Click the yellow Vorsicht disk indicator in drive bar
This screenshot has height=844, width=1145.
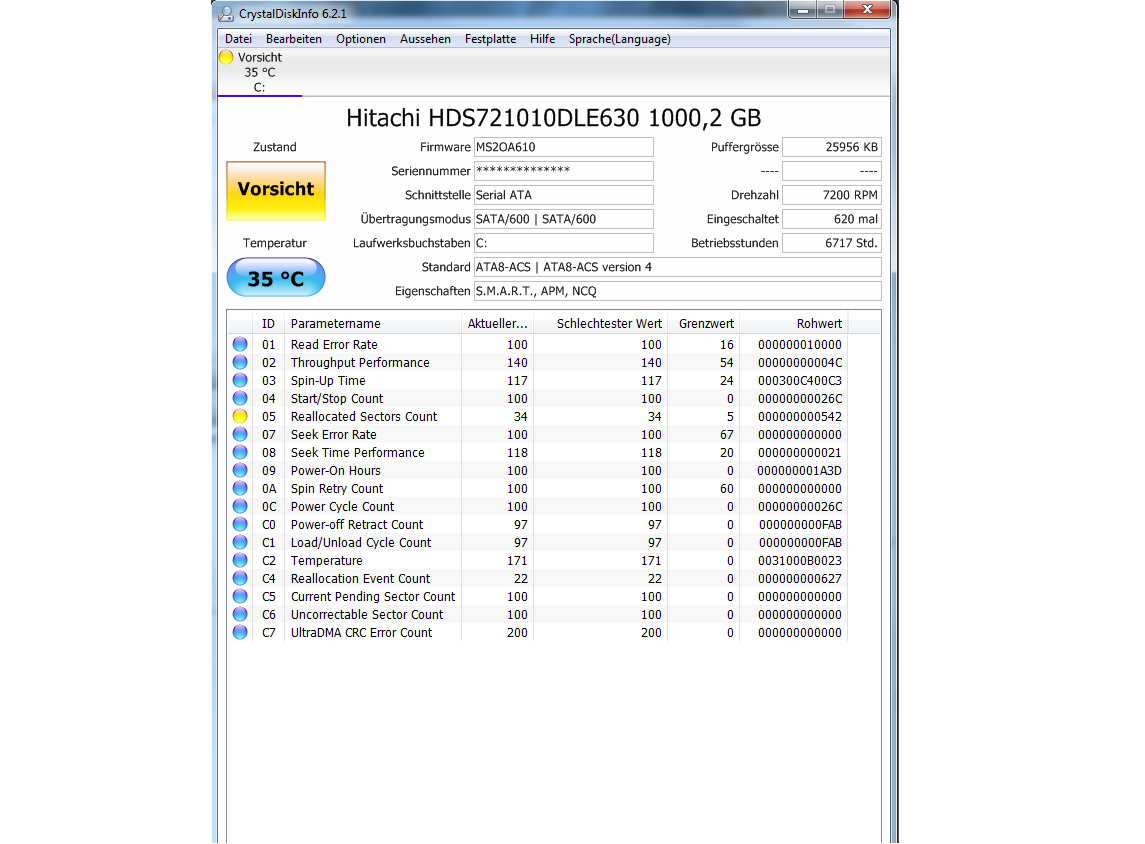[226, 57]
